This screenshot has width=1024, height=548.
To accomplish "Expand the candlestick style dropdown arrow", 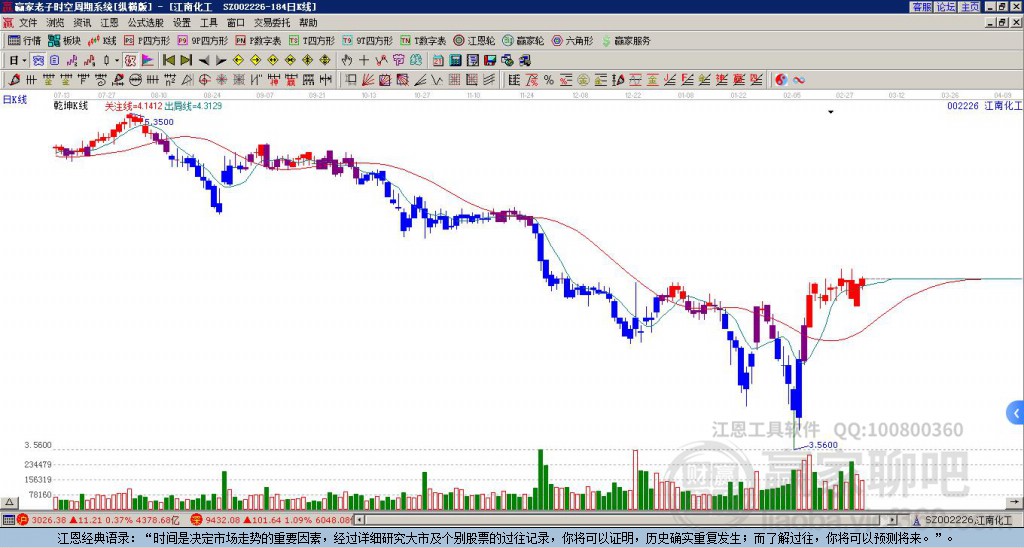I will [117, 61].
